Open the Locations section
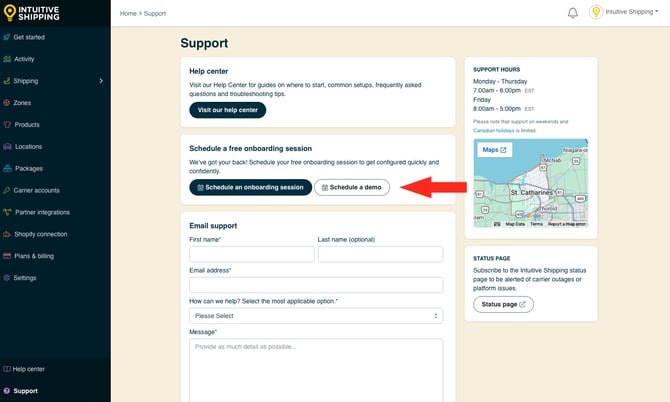This screenshot has width=670, height=402. (28, 146)
